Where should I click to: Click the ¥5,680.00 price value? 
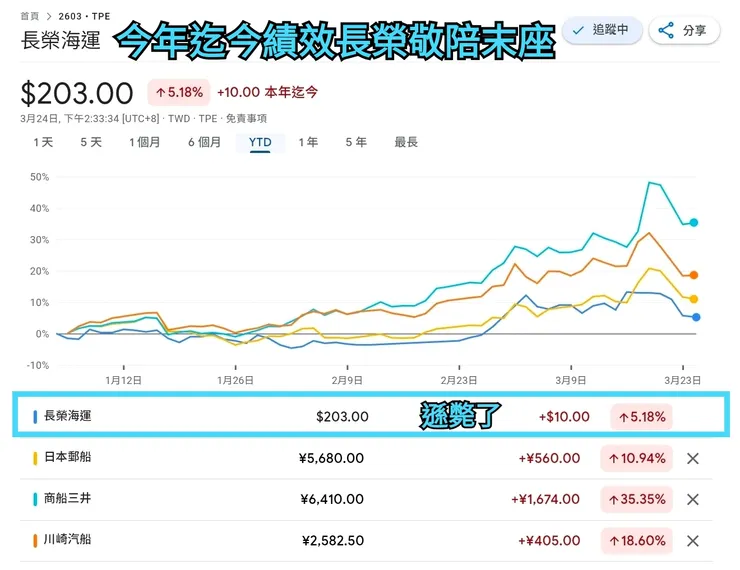331,458
